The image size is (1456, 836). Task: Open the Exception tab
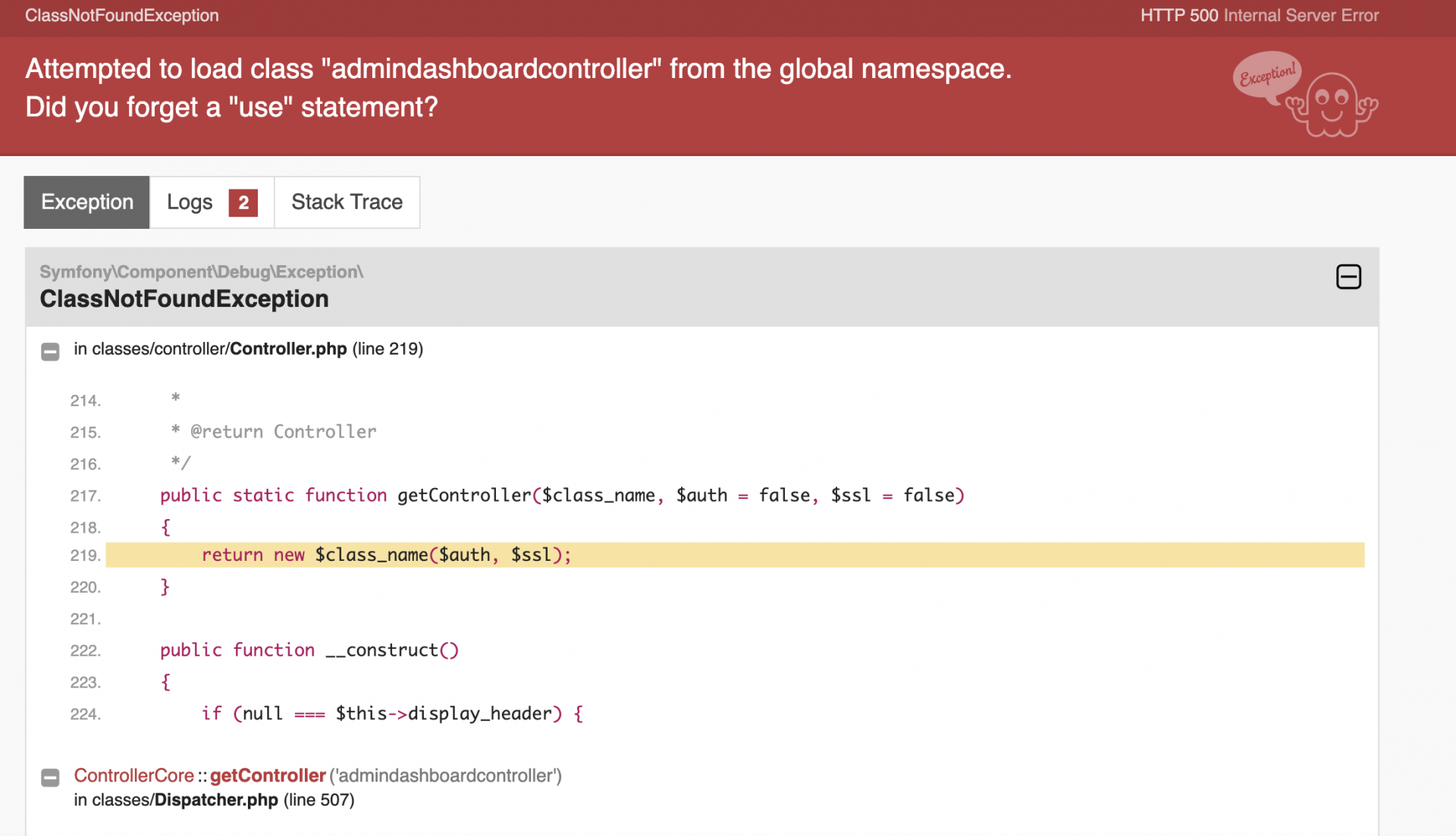[x=87, y=202]
